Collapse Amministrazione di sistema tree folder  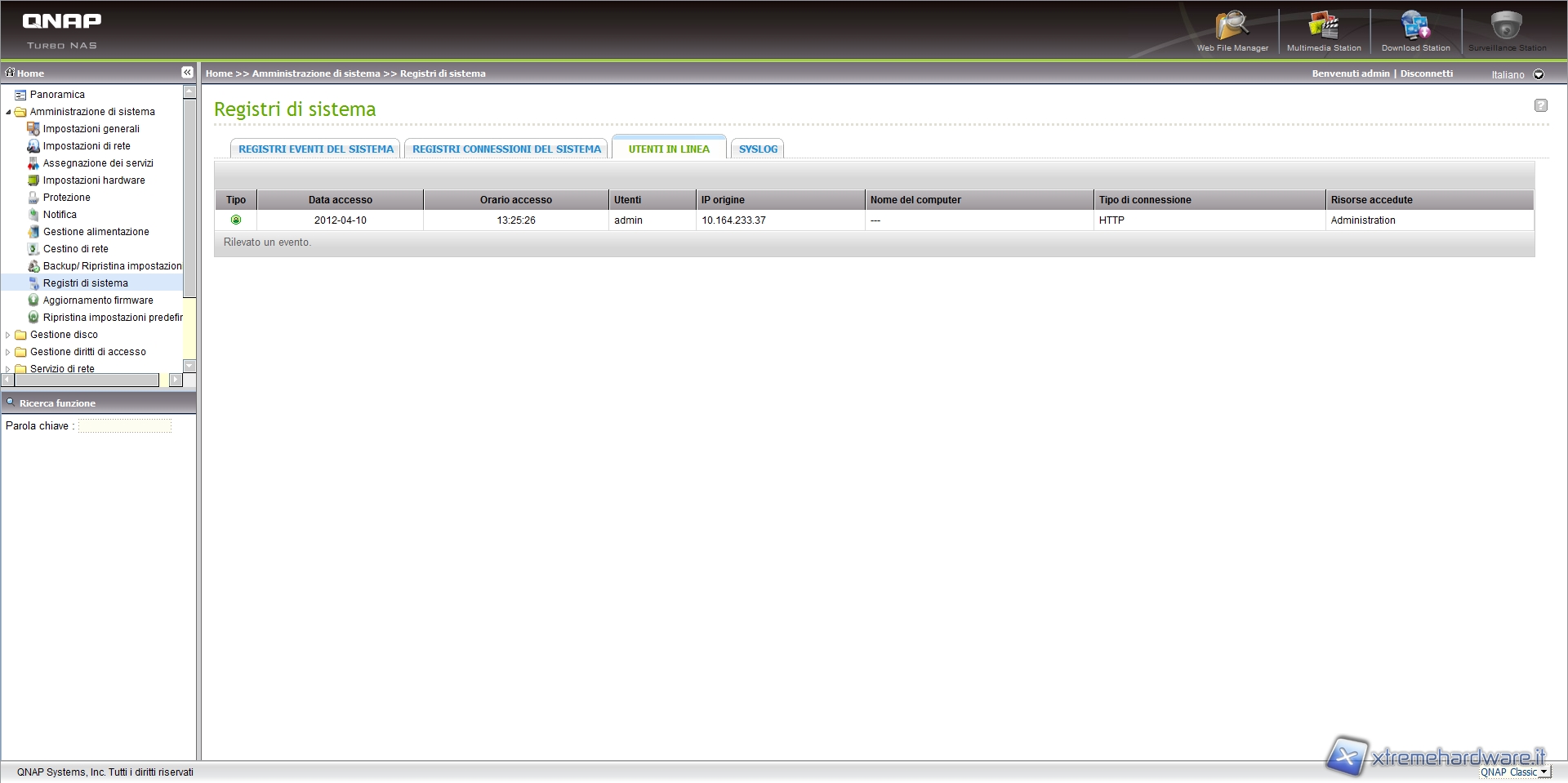coord(8,112)
